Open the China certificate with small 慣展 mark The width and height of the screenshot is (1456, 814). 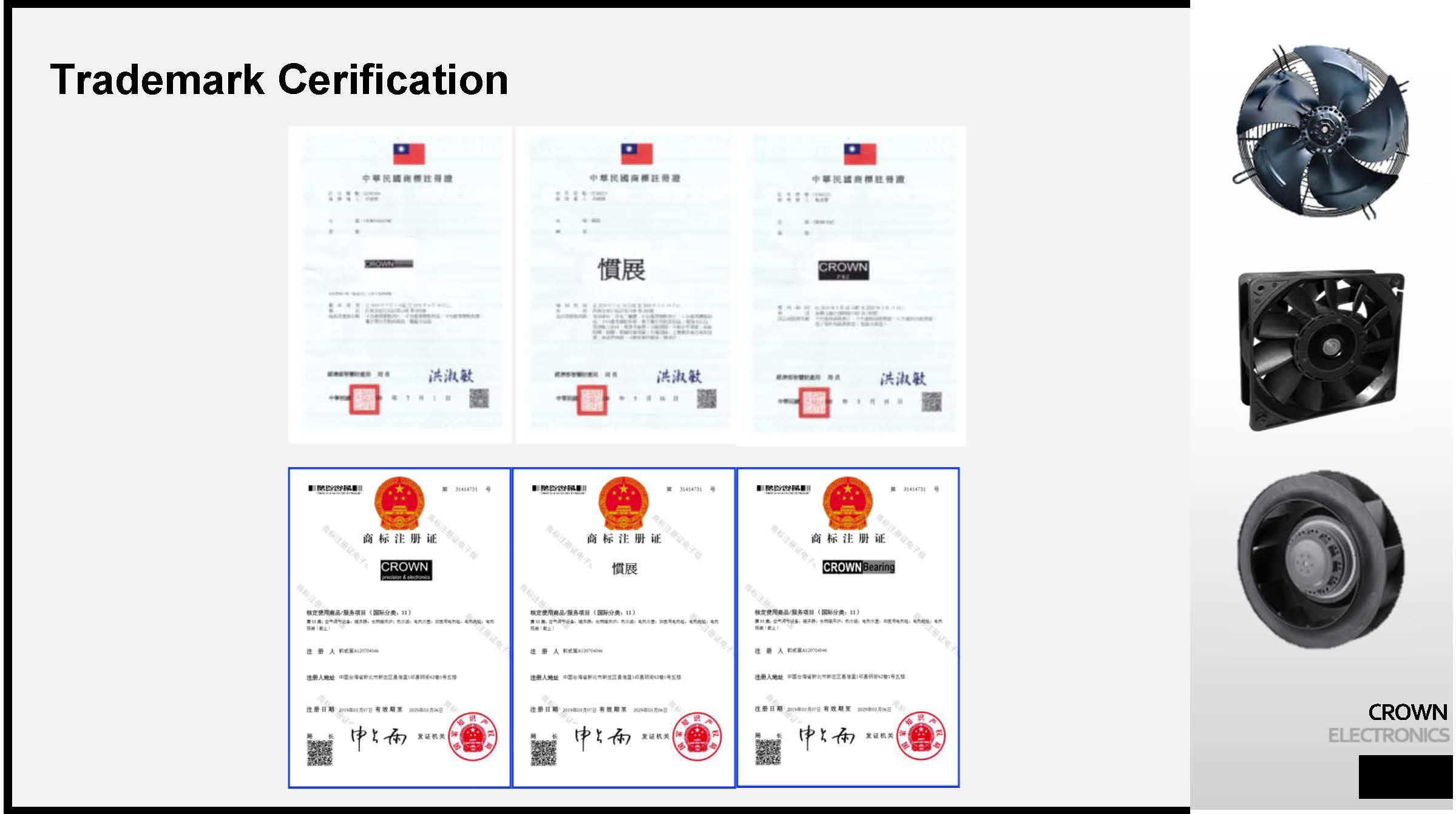[624, 628]
